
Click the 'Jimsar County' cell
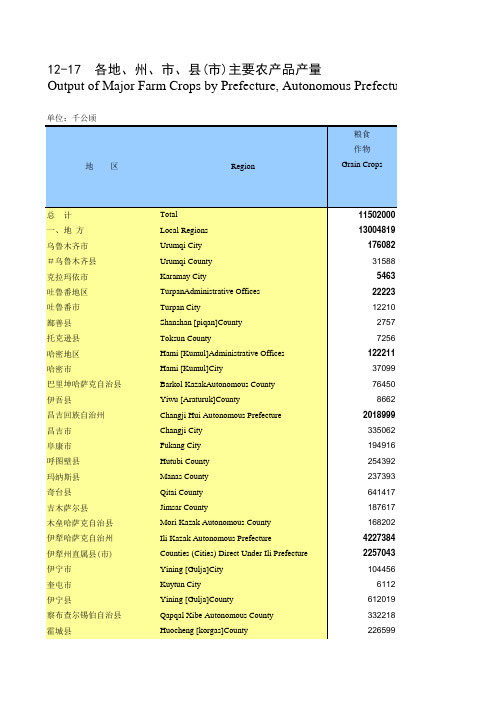tap(184, 507)
